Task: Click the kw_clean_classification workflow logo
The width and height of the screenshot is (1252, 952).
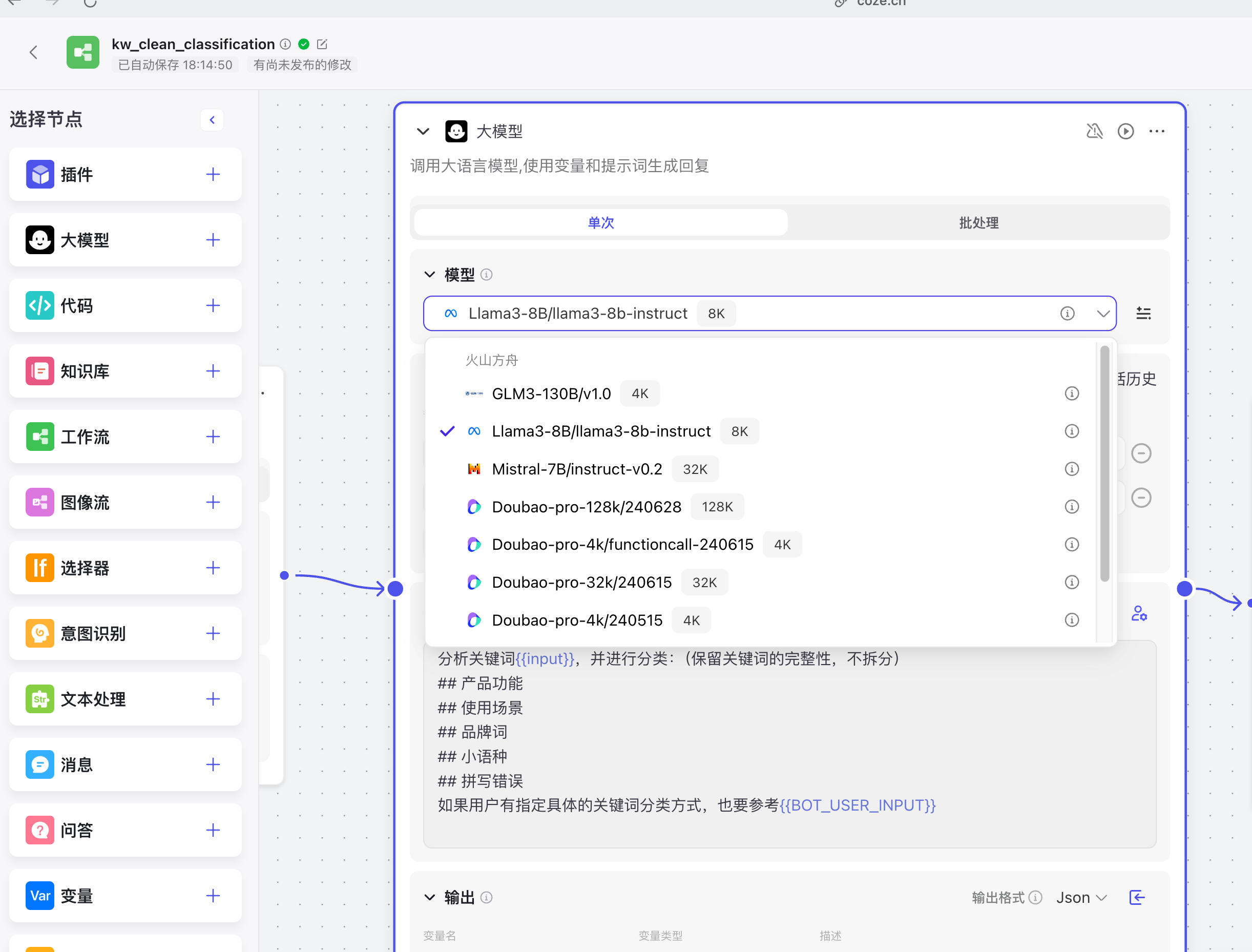Action: (82, 53)
